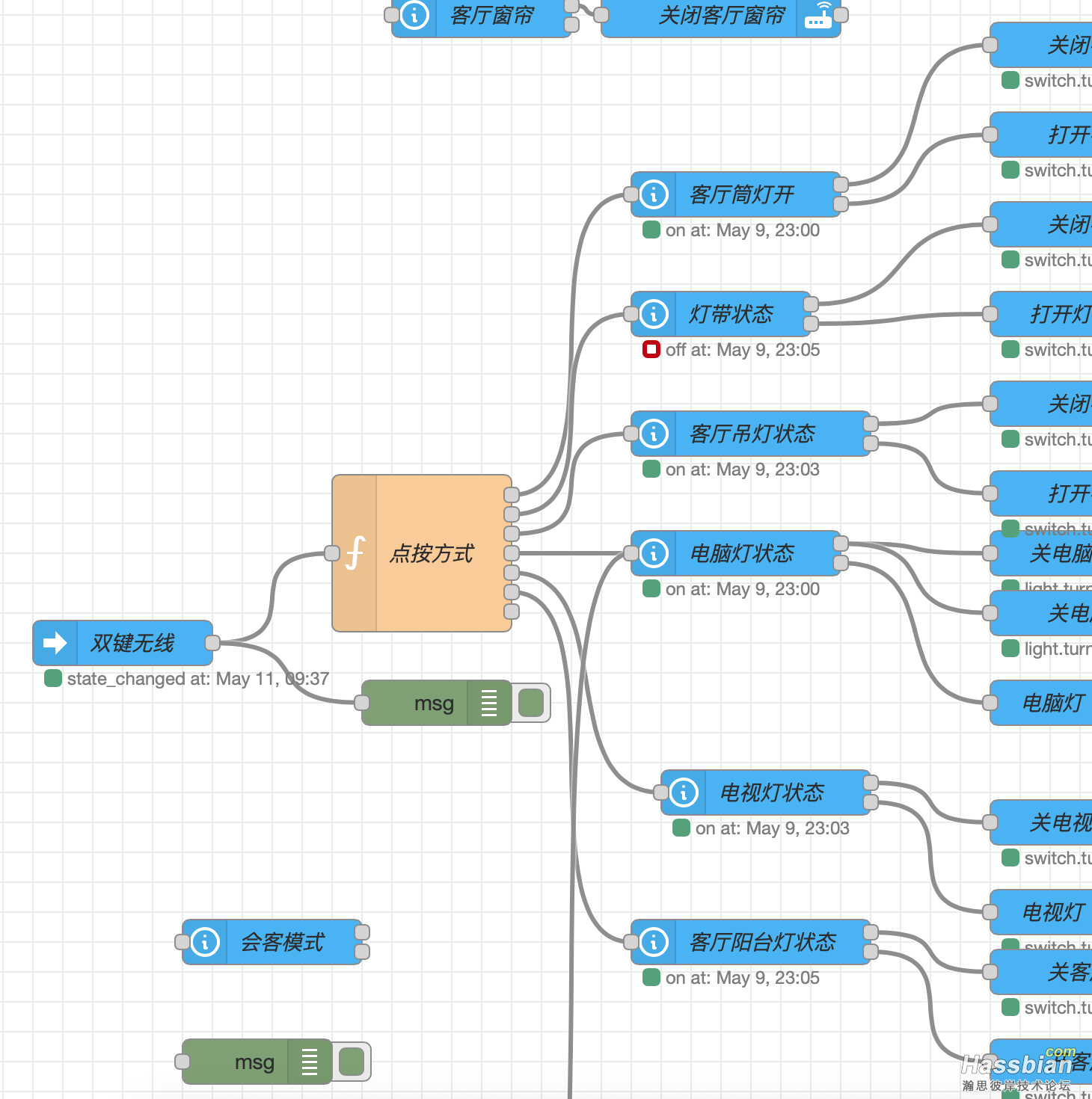Select the 关闭客厅窗帘 service node

pyautogui.click(x=721, y=16)
